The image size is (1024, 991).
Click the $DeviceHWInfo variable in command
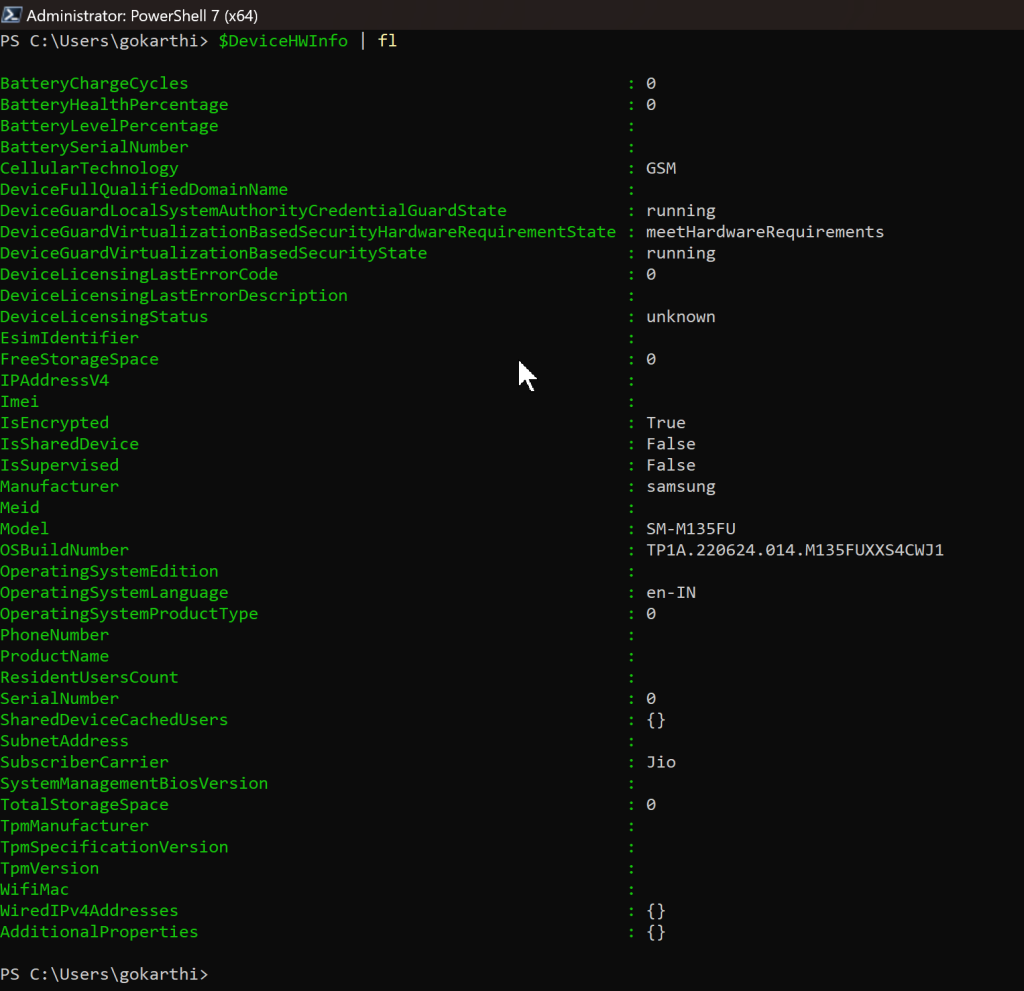(x=283, y=41)
